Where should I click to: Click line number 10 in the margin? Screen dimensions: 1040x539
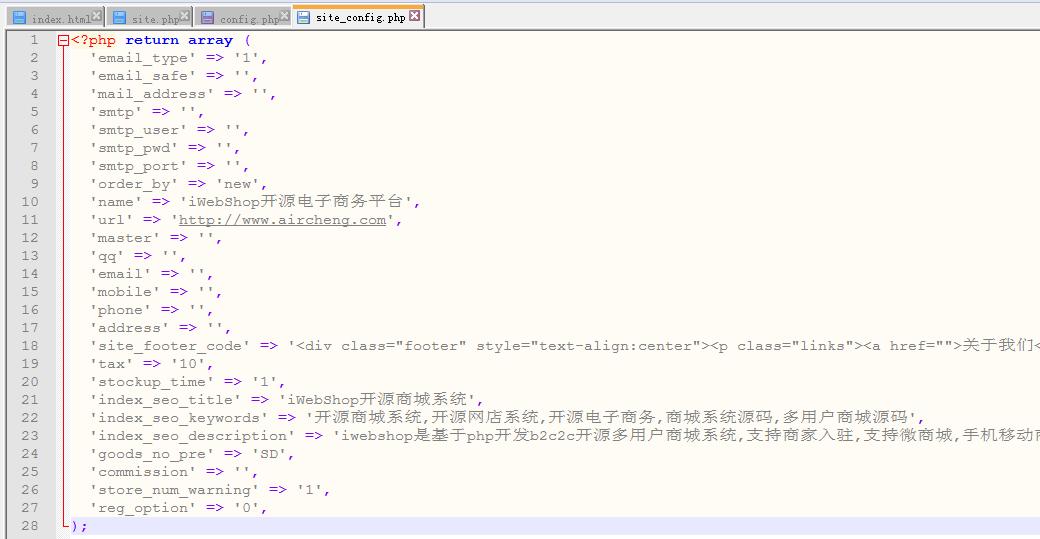(30, 202)
